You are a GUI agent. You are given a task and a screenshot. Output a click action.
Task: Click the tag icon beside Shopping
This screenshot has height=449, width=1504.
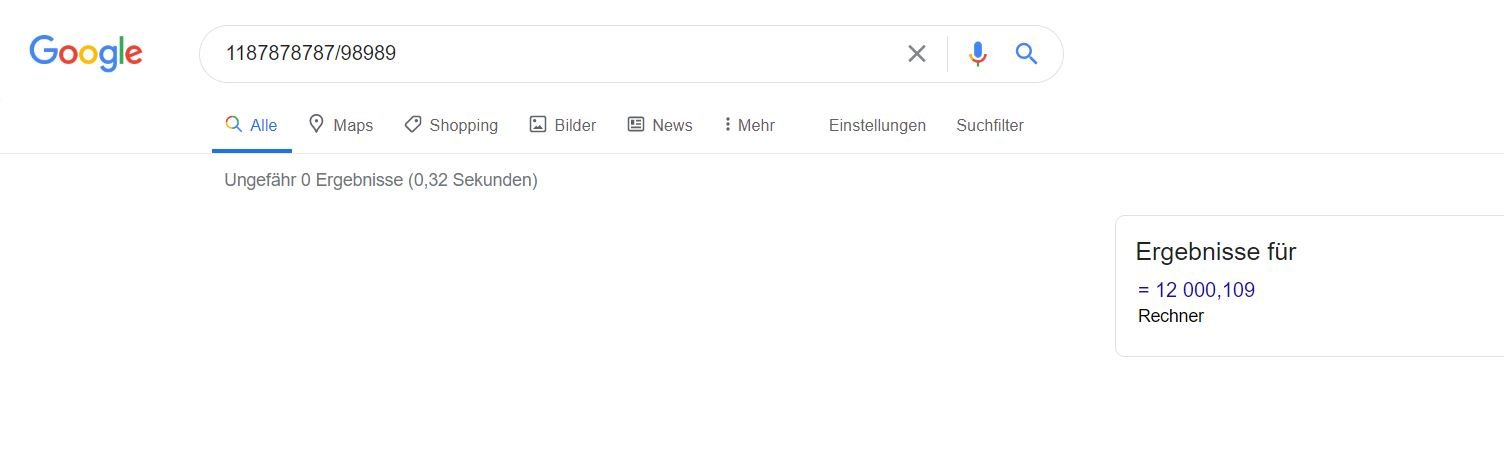point(412,124)
